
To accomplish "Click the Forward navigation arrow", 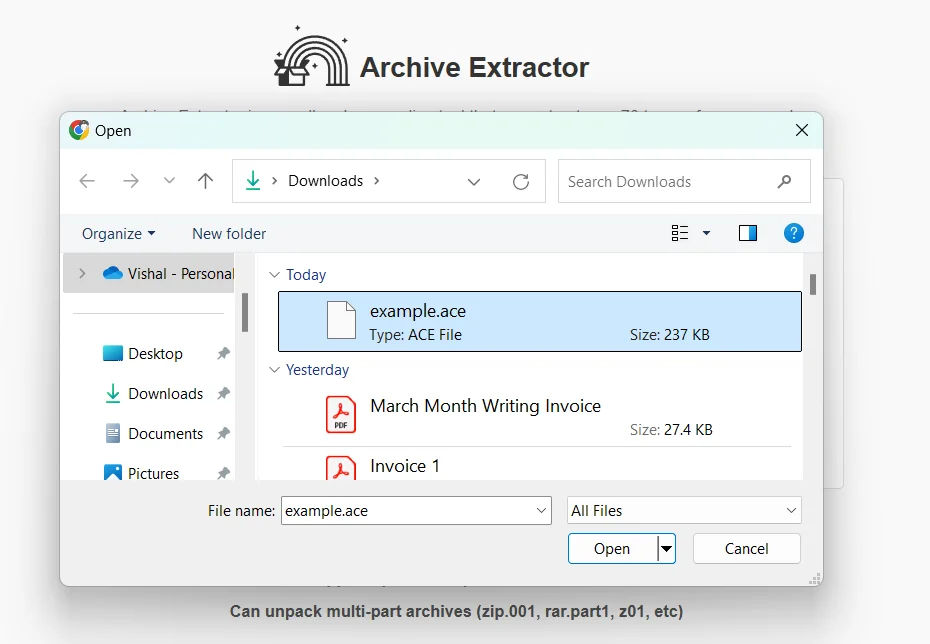I will point(130,181).
